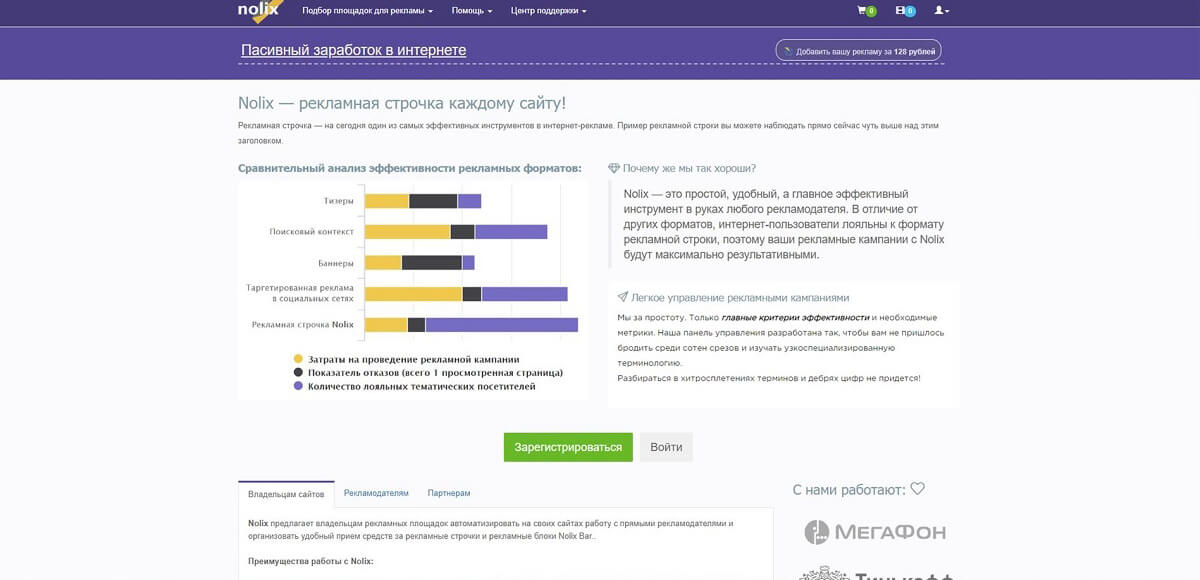The height and width of the screenshot is (580, 1200).
Task: Click the yellow legend dot for Затраты
Action: tap(298, 358)
